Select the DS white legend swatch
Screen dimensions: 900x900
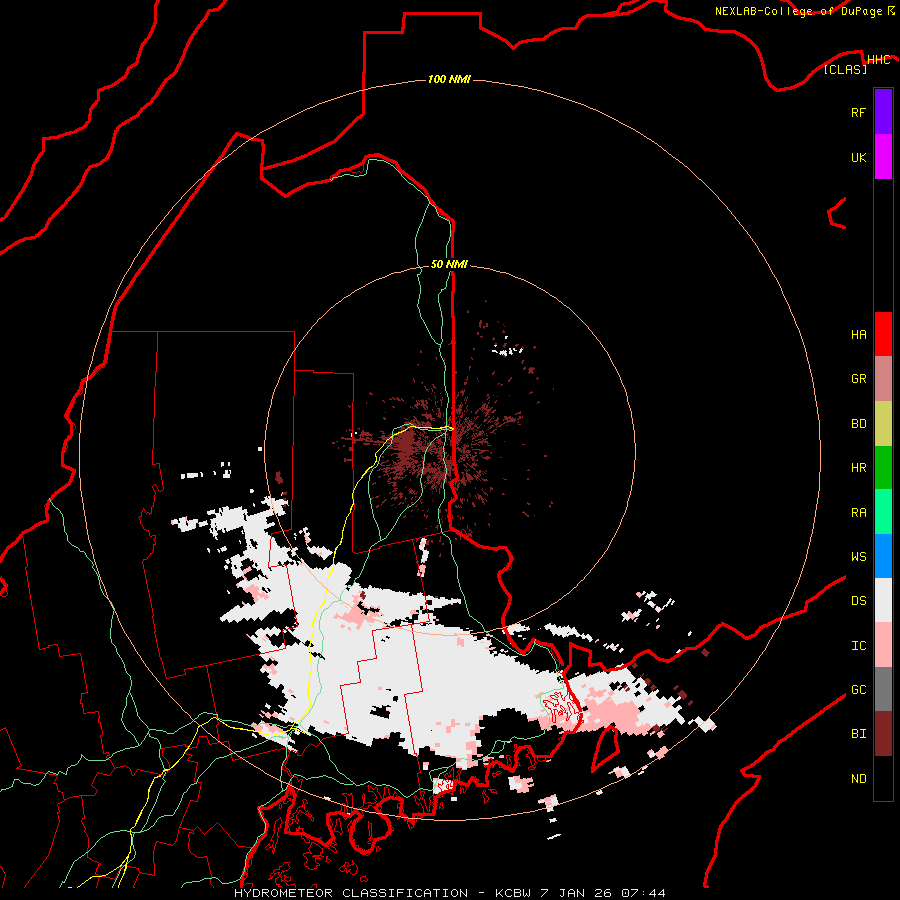(883, 600)
